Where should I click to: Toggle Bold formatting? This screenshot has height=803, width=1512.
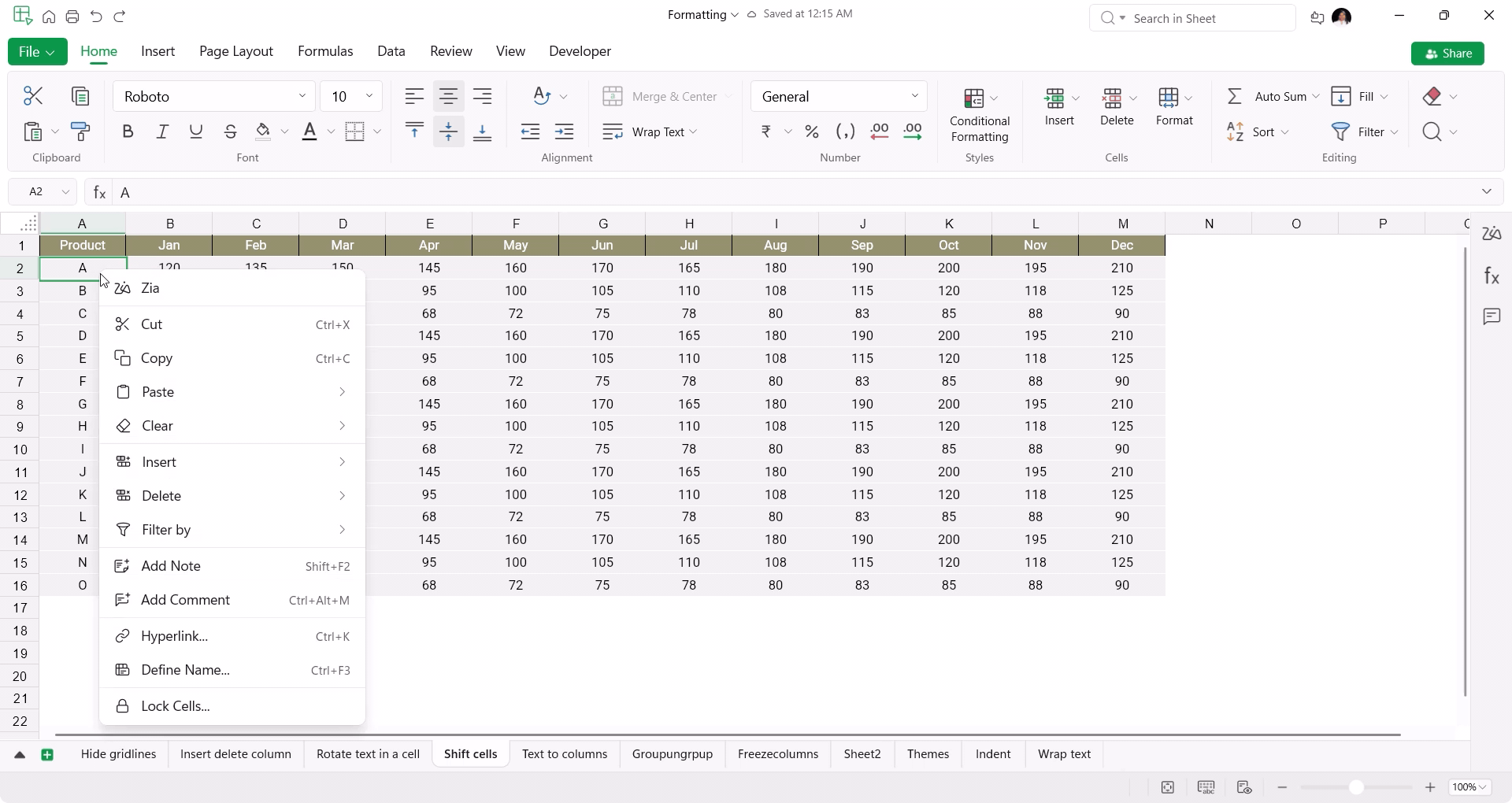[128, 131]
